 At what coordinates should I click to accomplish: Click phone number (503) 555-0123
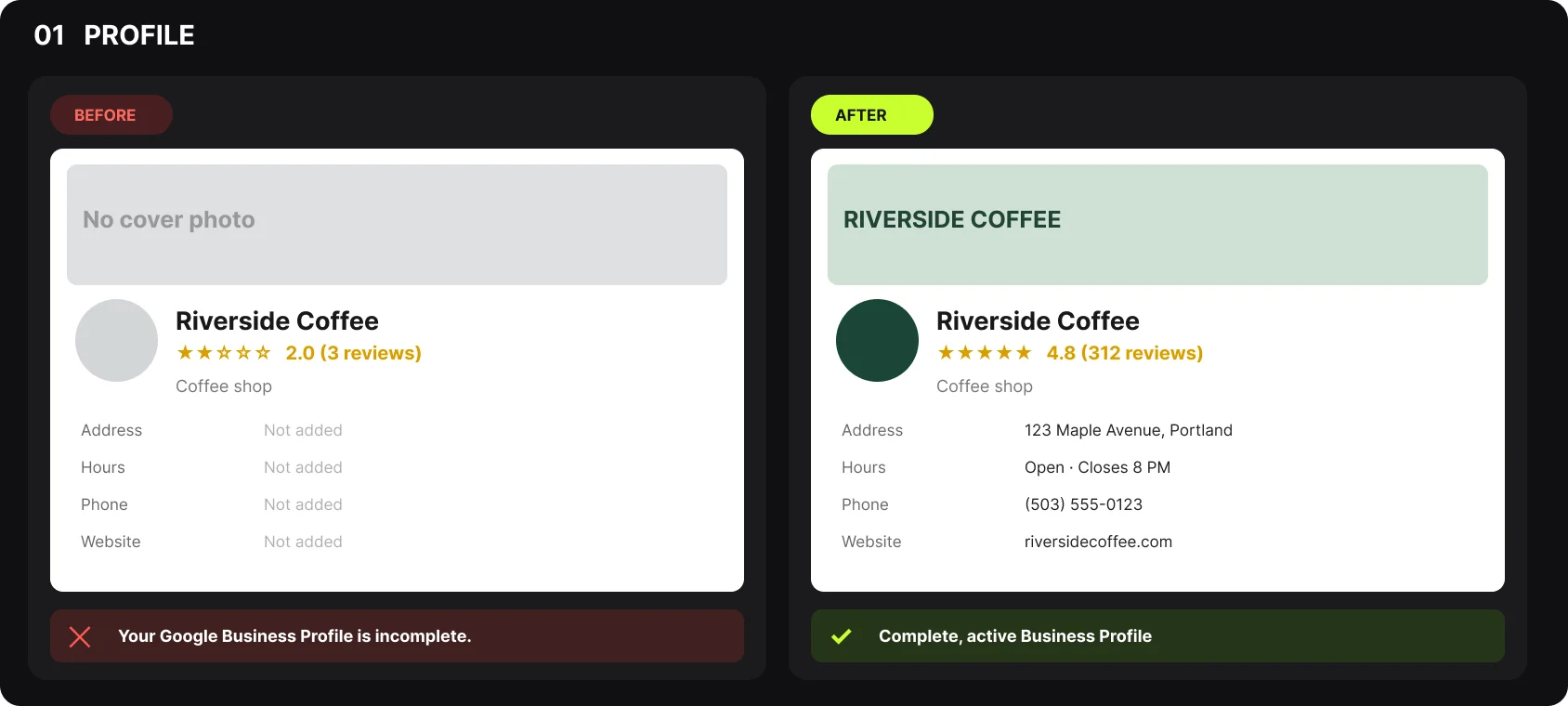(1083, 504)
